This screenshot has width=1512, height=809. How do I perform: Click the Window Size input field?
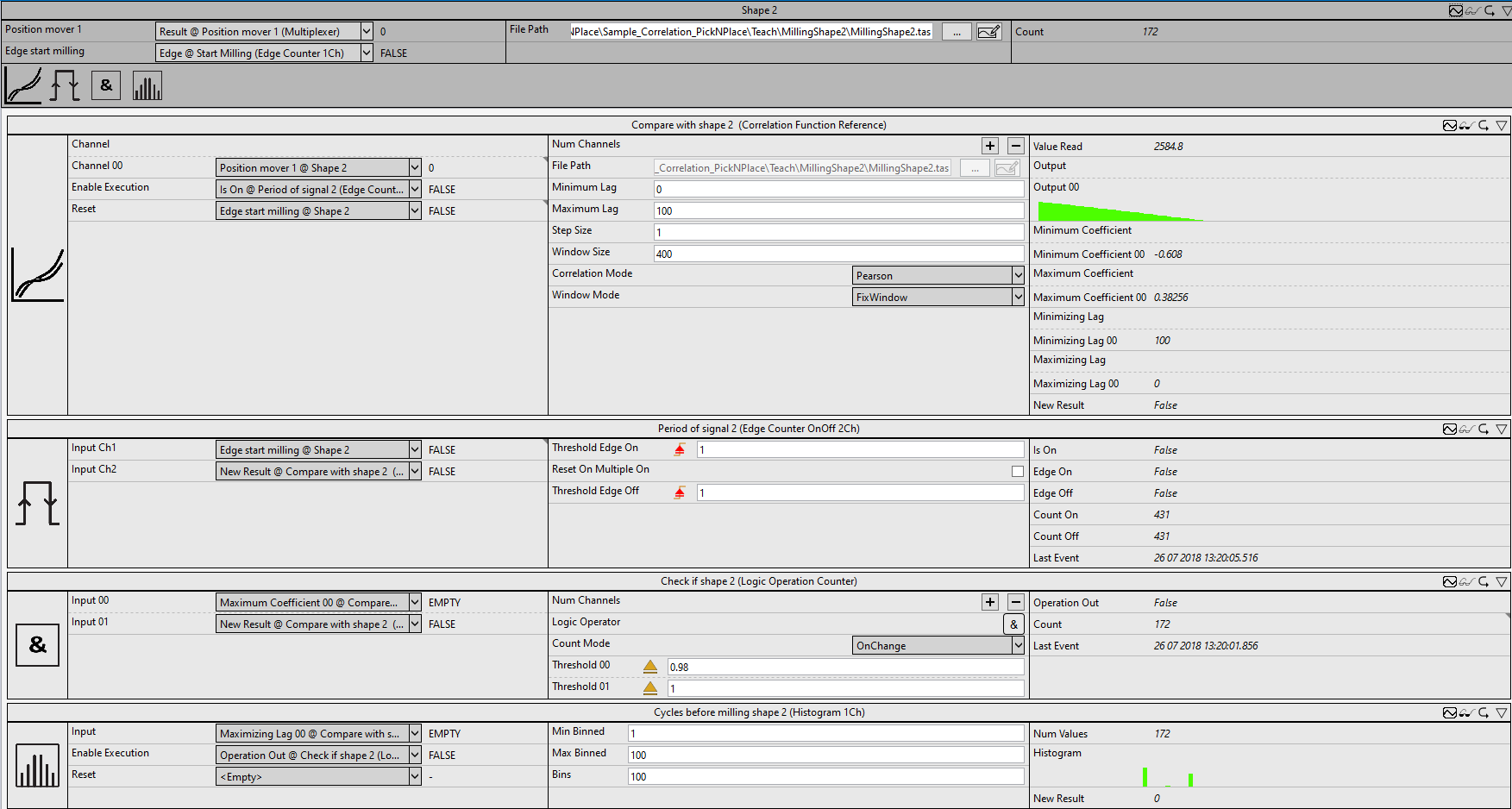tap(839, 254)
